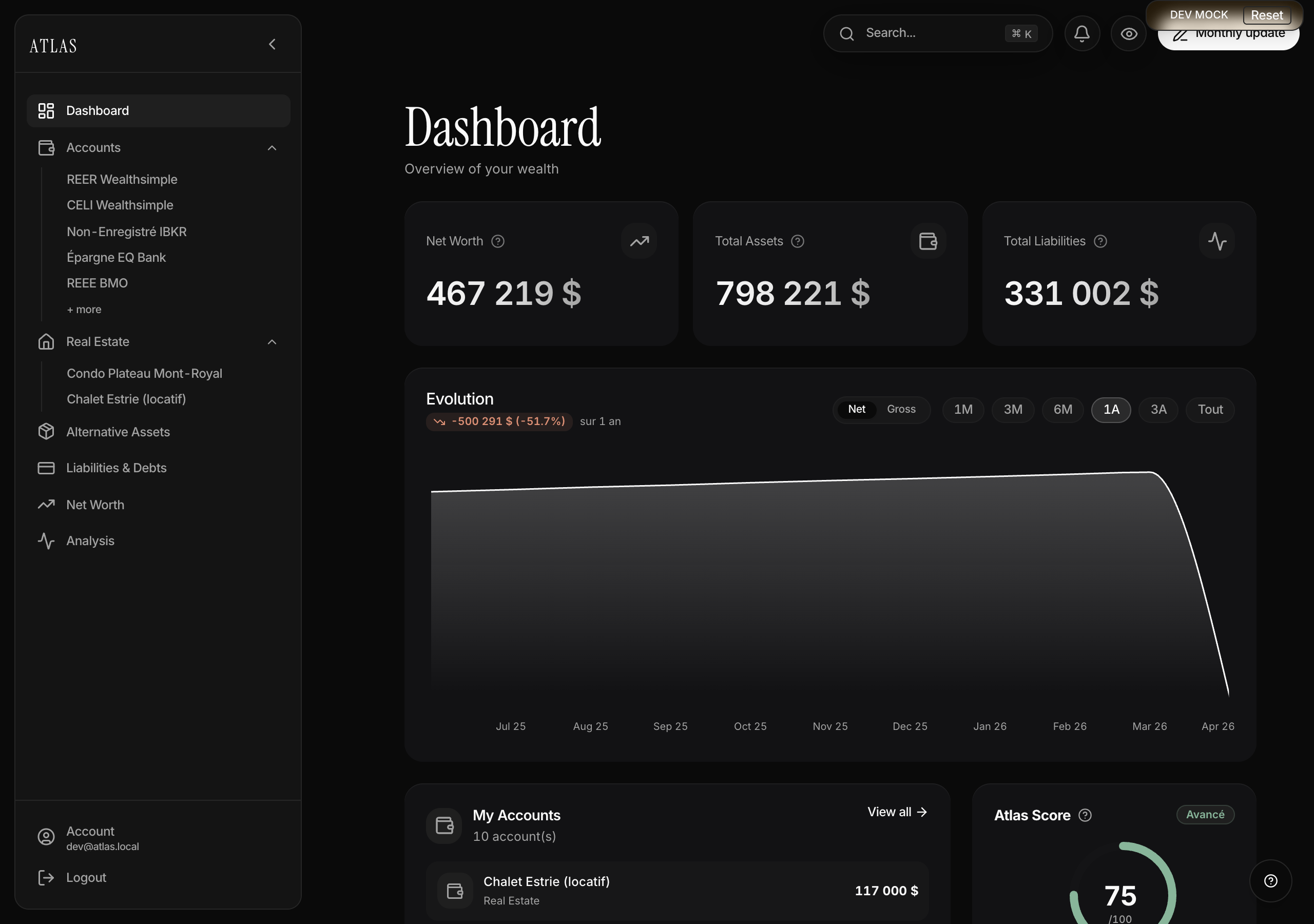Click the trending arrow icon on Net Worth card

[639, 241]
